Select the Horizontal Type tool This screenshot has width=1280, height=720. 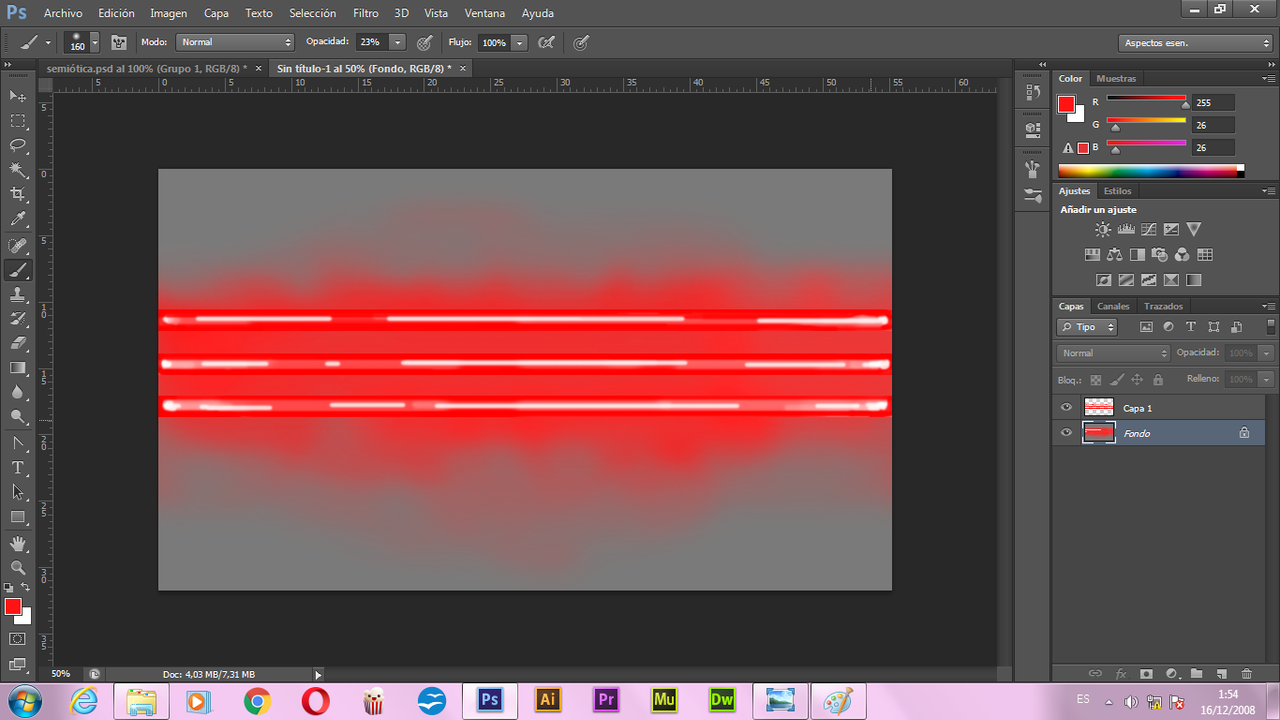point(18,467)
